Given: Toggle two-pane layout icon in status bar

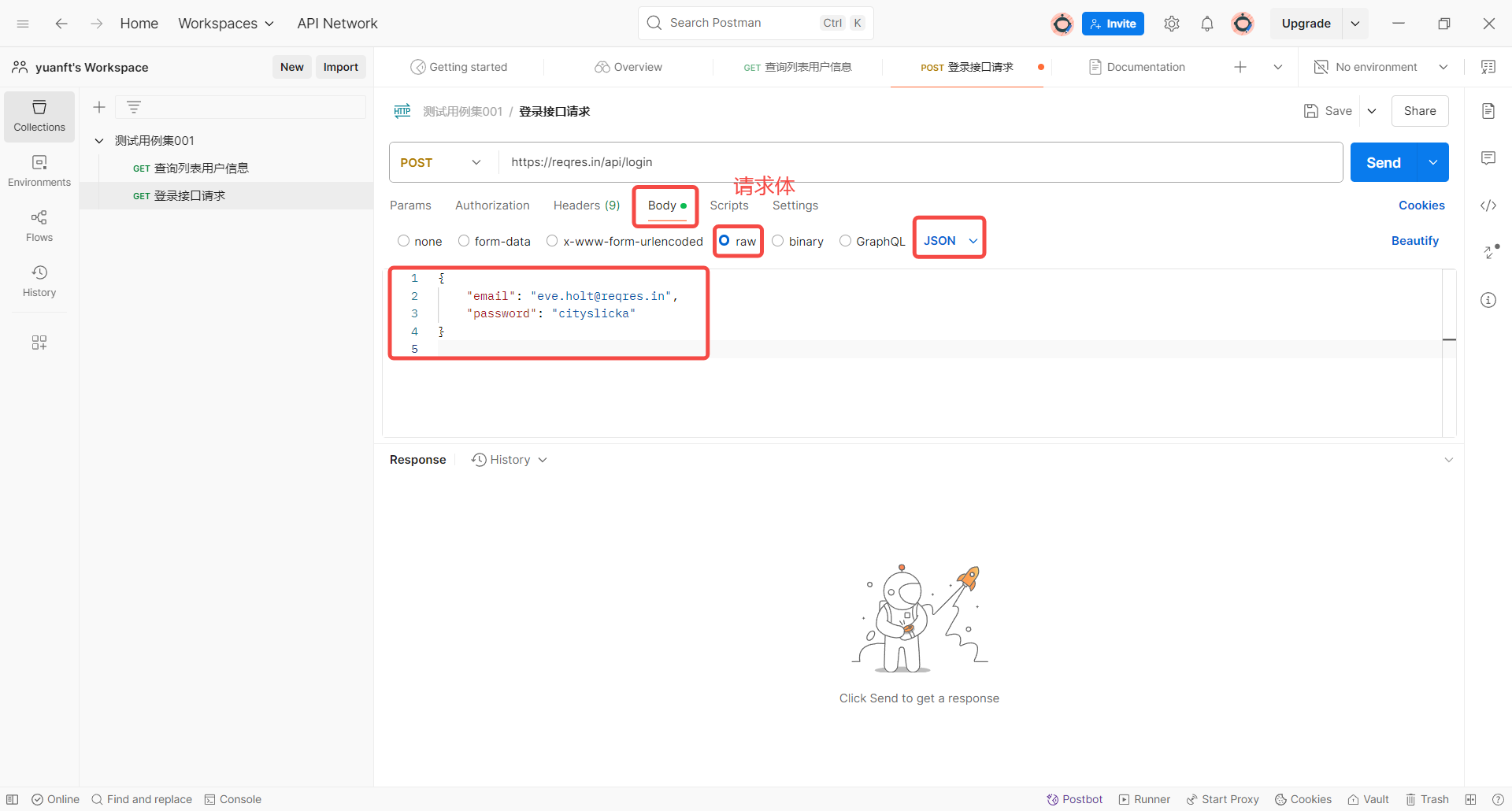Looking at the screenshot, I should (1470, 799).
